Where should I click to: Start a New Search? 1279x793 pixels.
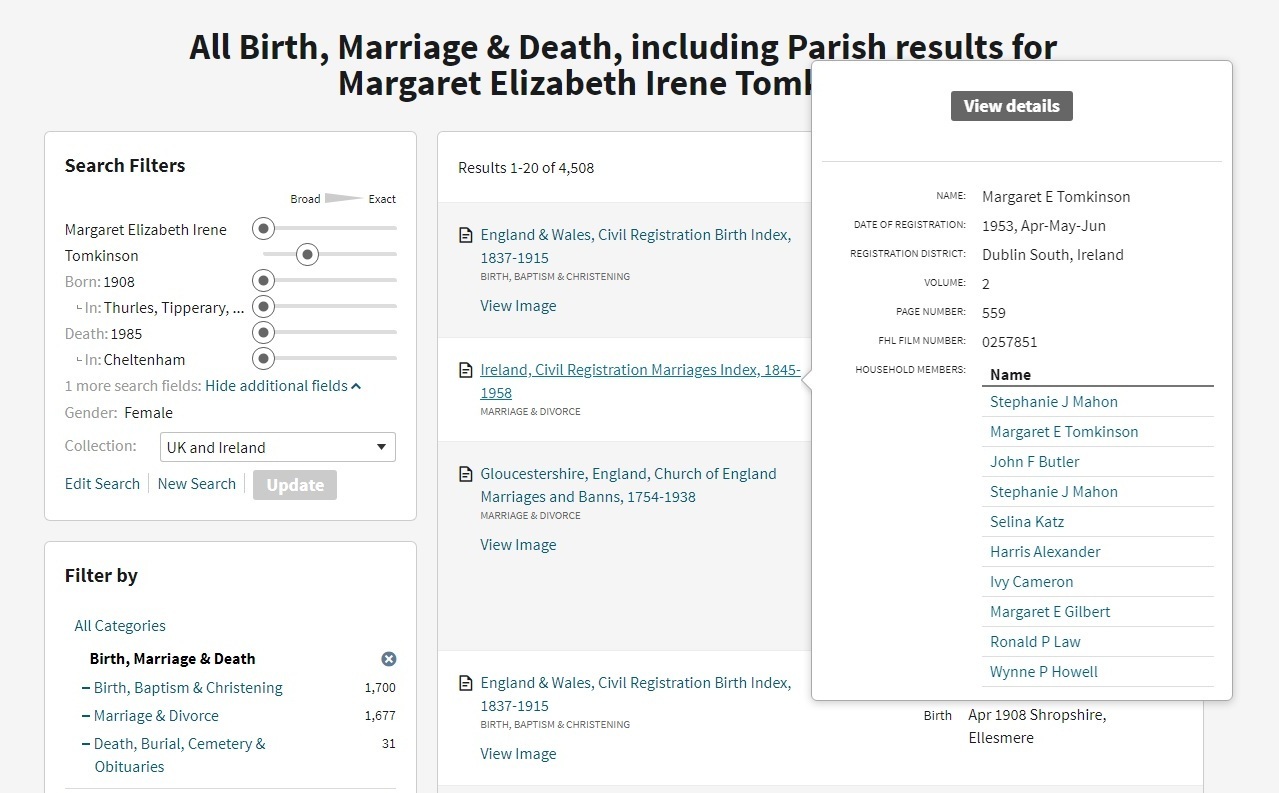point(197,484)
